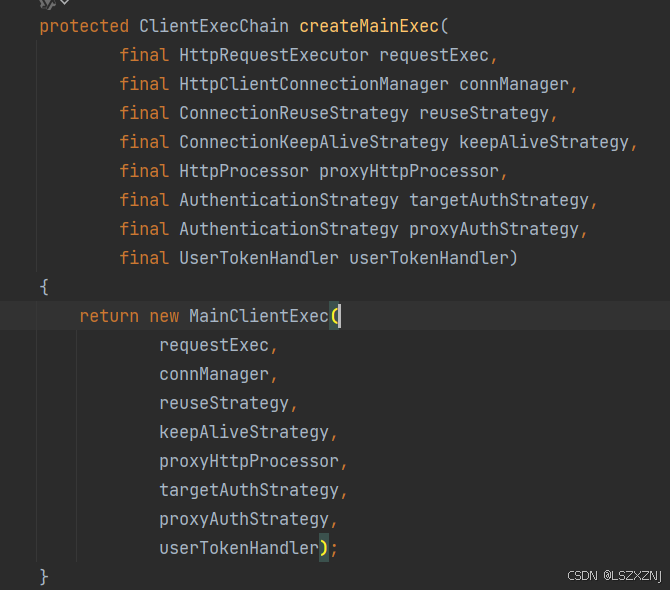Click AuthenticationStrategy before targetAuthStrategy
Viewport: 670px width, 590px height.
click(289, 201)
